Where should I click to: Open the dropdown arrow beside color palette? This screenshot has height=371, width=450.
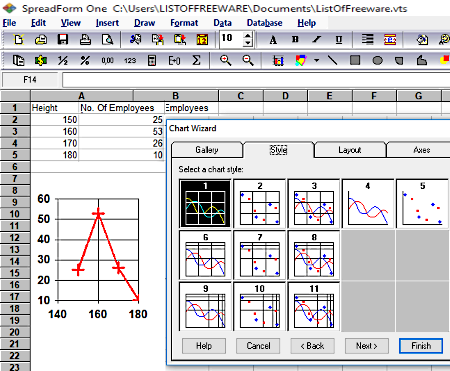point(316,61)
